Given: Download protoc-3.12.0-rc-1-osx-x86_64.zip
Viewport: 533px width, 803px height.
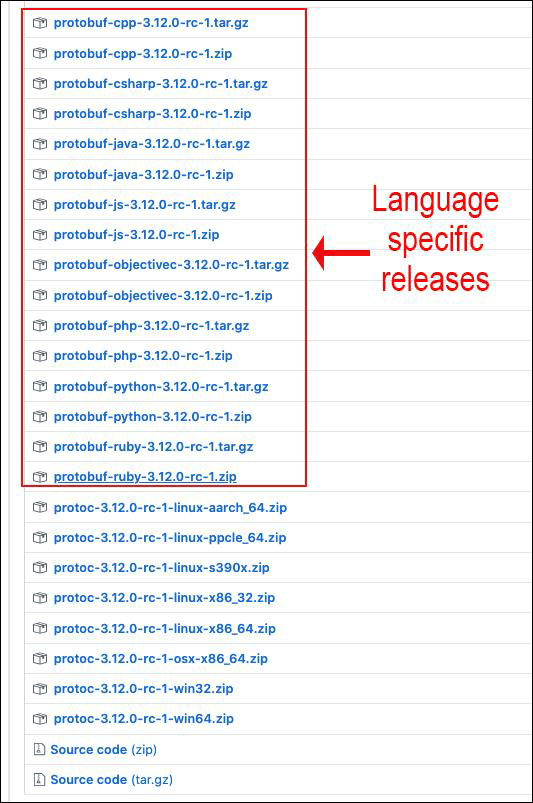Looking at the screenshot, I should (161, 659).
